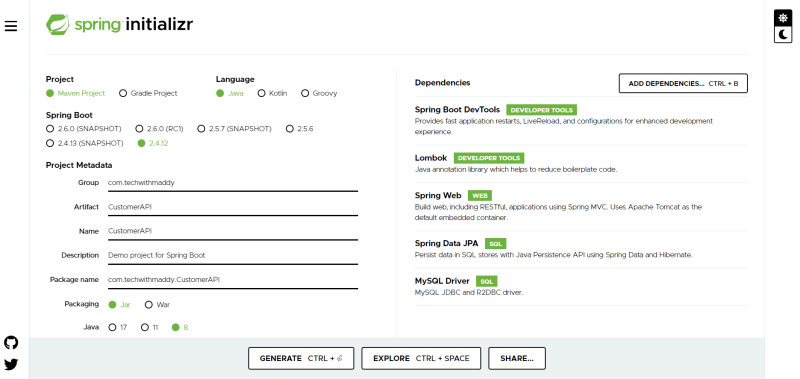This screenshot has height=379, width=800.
Task: Edit the Artifact input field
Action: click(x=233, y=207)
